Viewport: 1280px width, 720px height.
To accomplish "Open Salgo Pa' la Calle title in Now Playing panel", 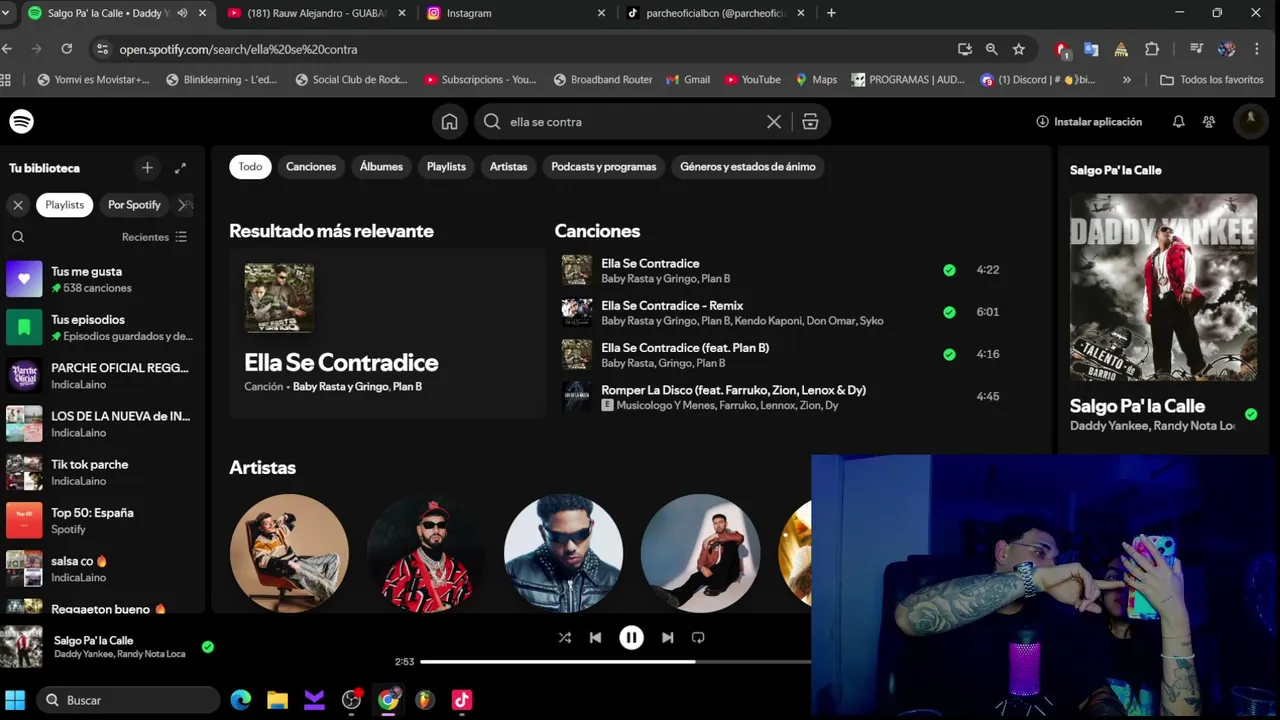I will [x=1137, y=406].
